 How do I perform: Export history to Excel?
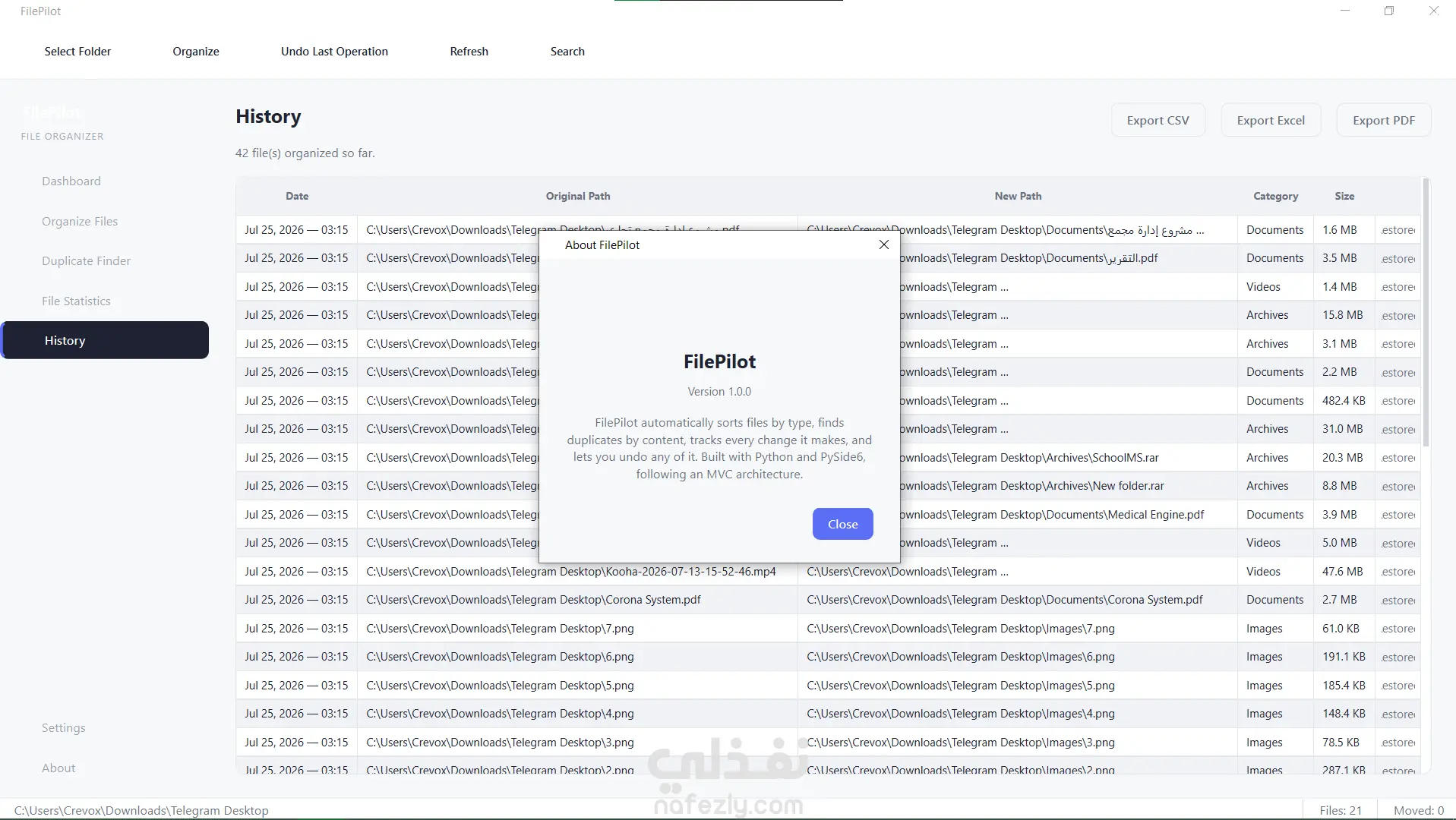pyautogui.click(x=1271, y=120)
